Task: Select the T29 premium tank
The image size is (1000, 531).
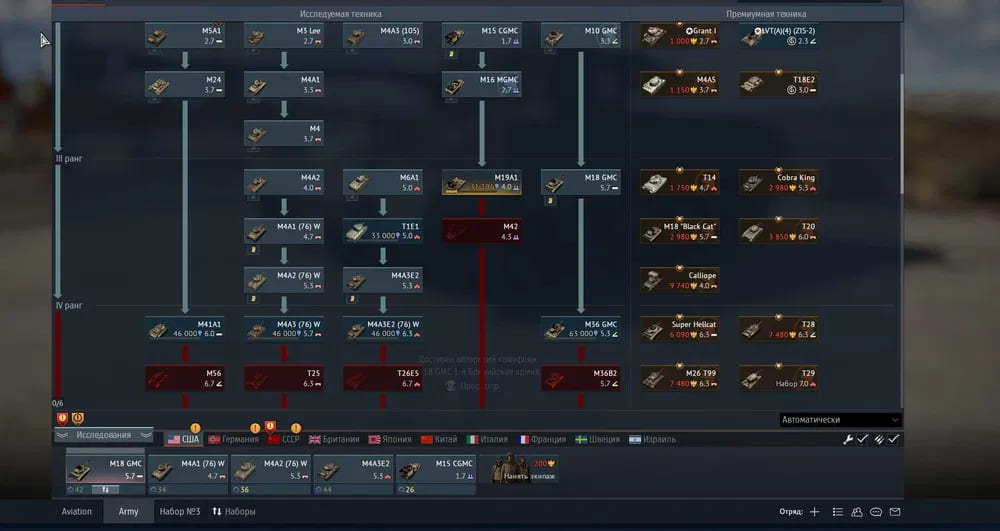Action: click(x=779, y=379)
